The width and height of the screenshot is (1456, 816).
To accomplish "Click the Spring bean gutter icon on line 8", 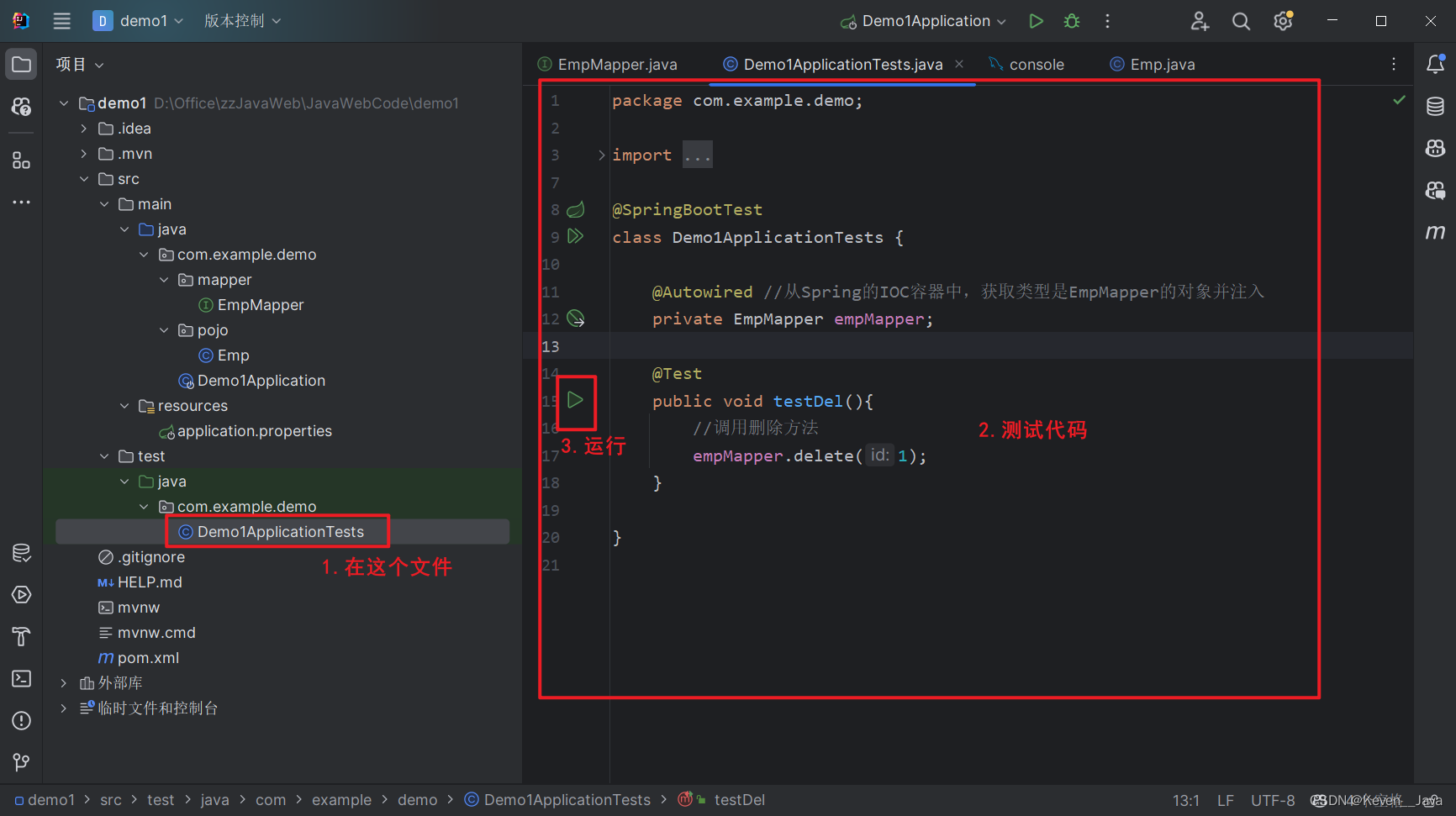I will coord(575,209).
